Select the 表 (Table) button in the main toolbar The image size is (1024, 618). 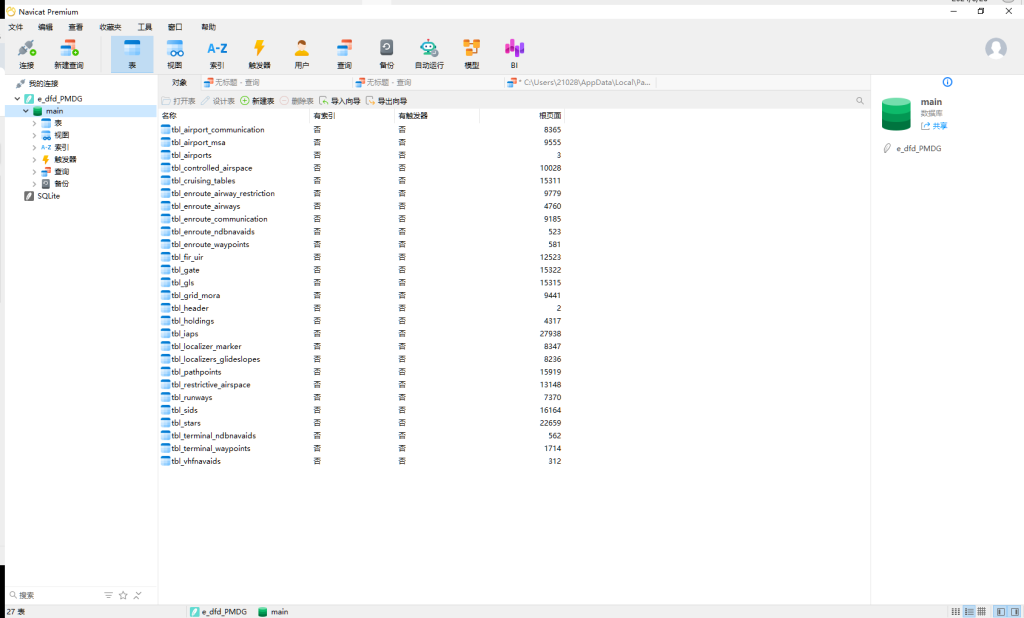132,54
